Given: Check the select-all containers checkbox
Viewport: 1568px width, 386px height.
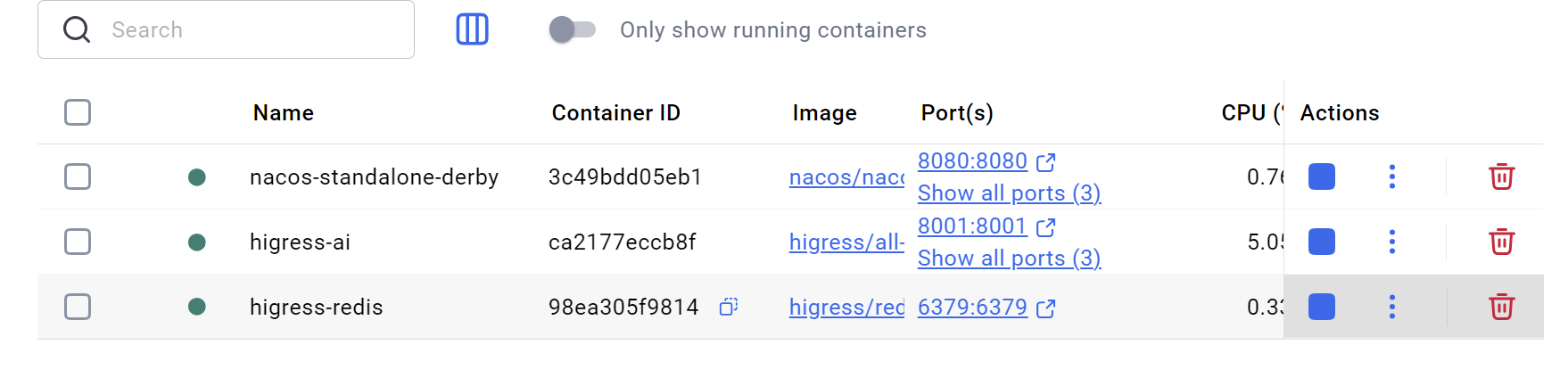Looking at the screenshot, I should [78, 112].
